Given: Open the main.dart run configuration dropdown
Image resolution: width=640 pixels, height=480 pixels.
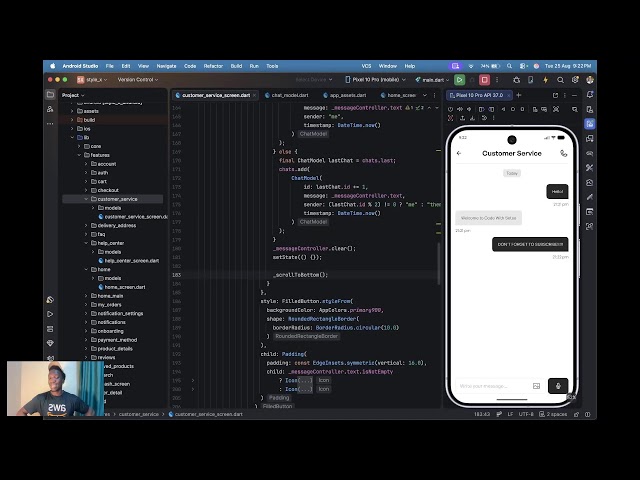Looking at the screenshot, I should 432,80.
